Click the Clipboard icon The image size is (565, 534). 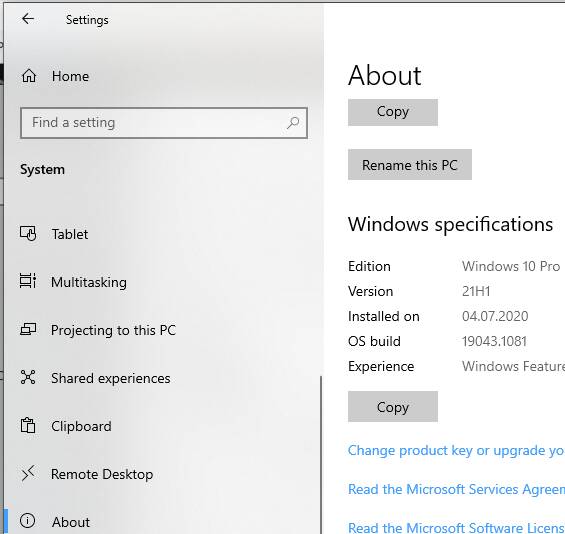28,425
